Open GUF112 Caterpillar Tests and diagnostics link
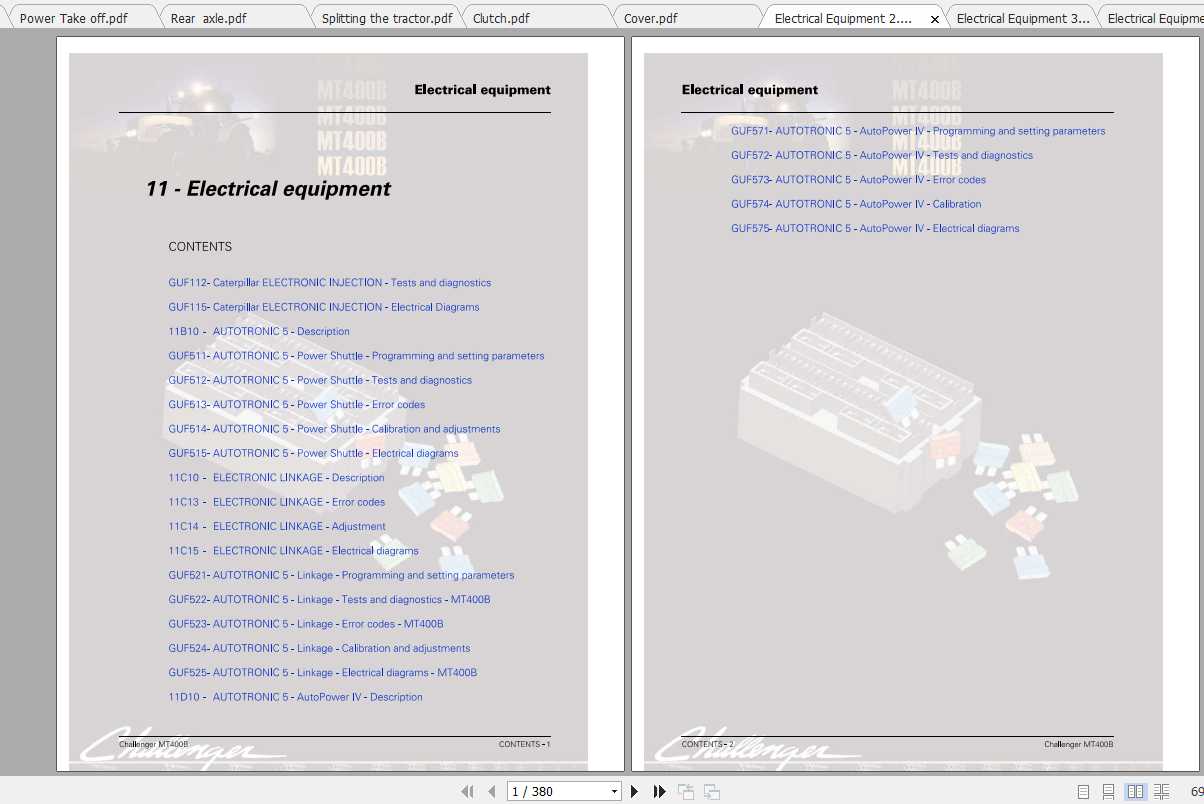 330,283
